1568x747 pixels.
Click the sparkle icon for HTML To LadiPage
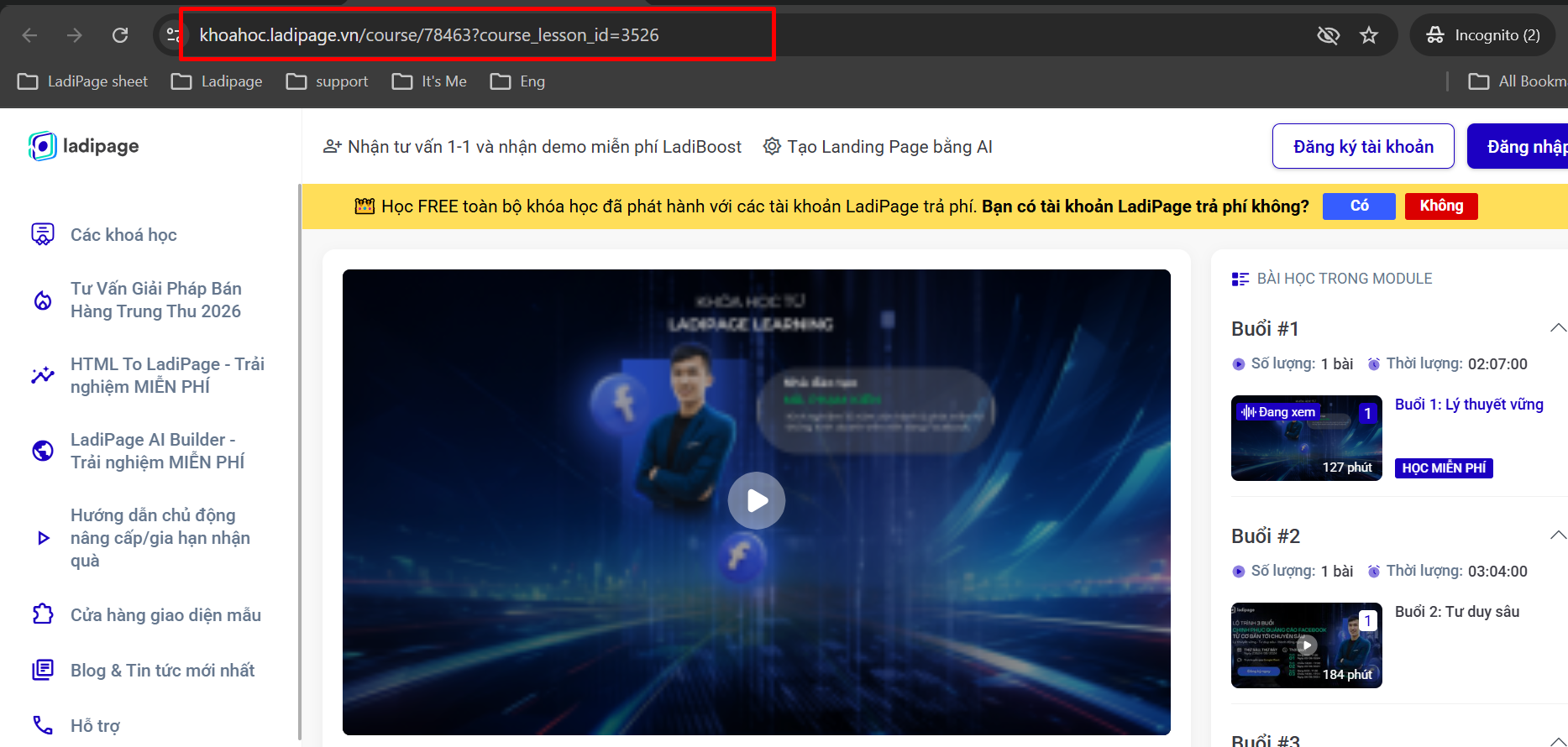click(43, 375)
